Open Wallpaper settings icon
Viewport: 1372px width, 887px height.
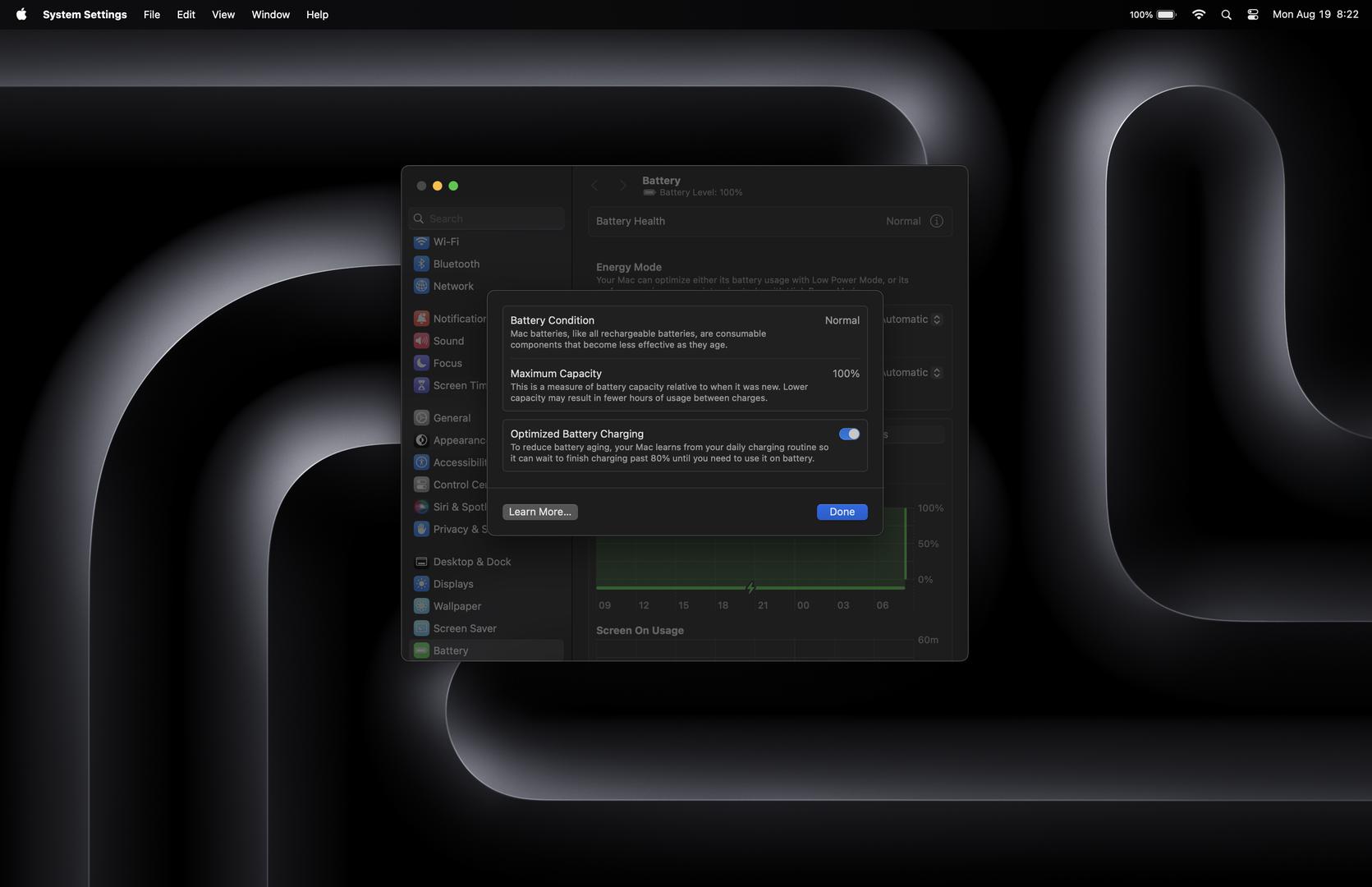pos(421,606)
